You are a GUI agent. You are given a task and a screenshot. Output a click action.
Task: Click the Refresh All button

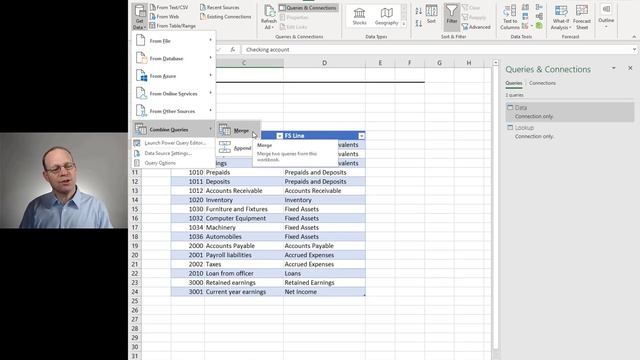tap(269, 16)
